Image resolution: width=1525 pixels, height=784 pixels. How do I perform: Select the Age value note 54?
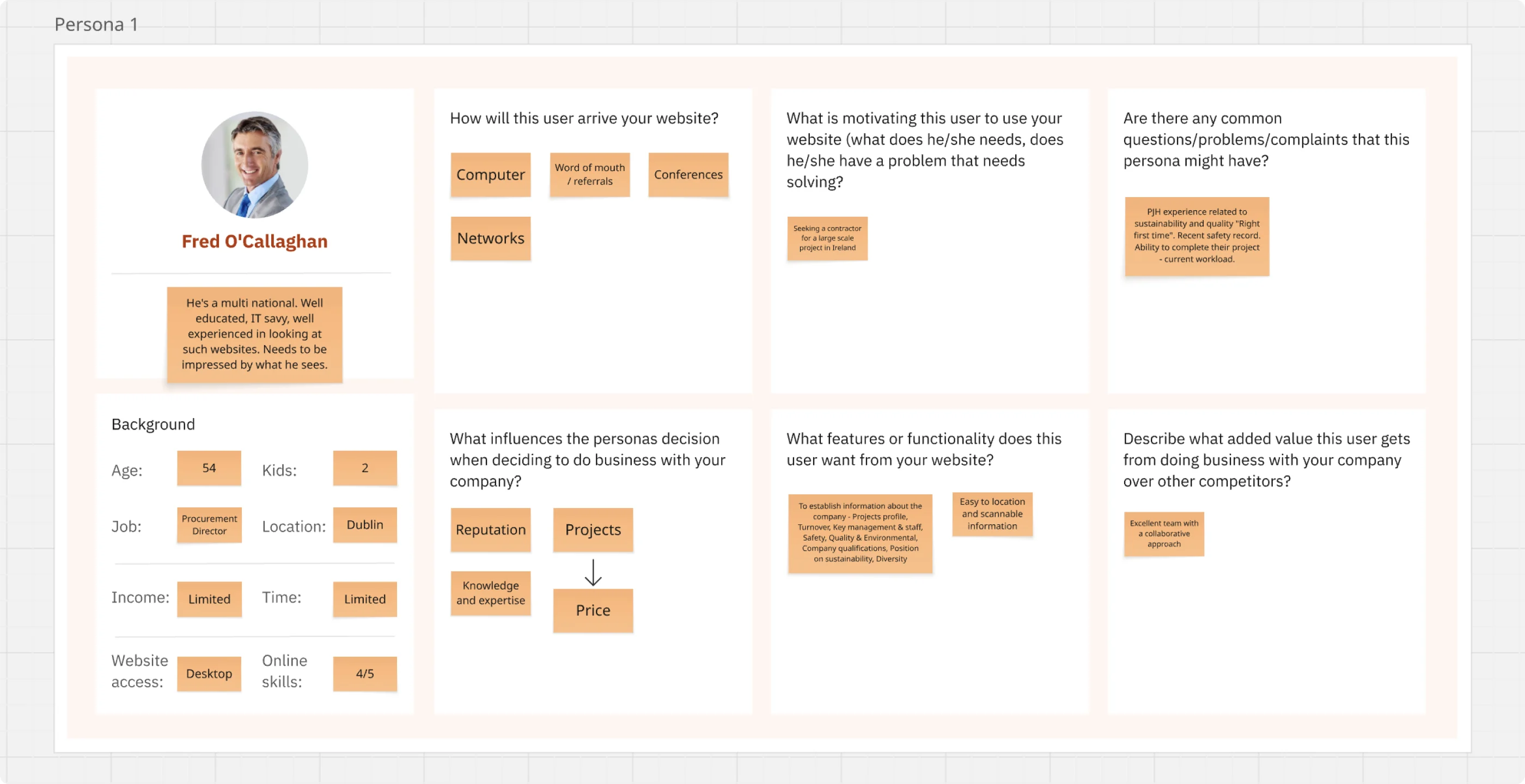point(209,468)
